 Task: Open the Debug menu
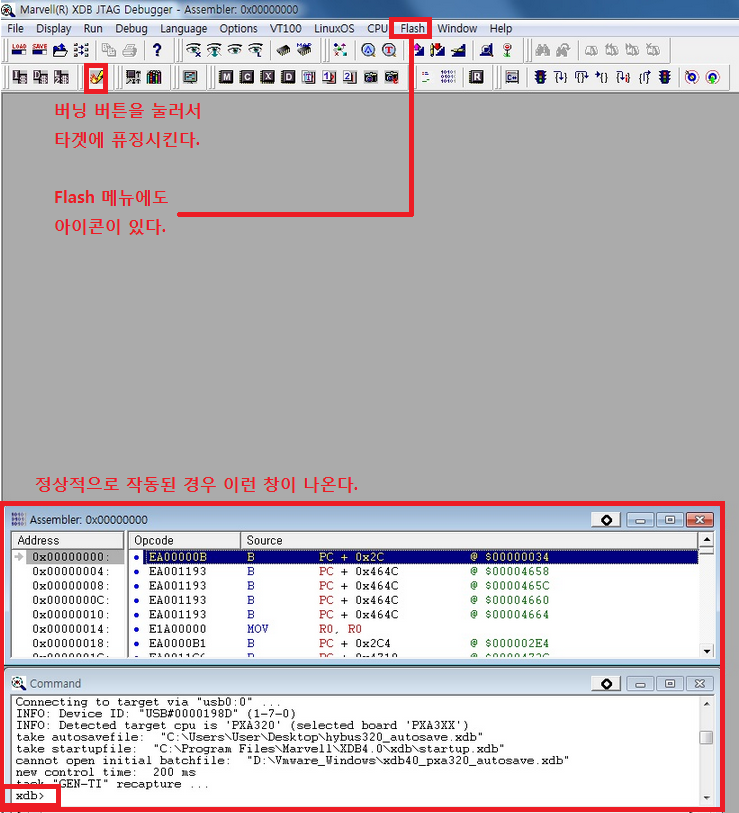coord(131,29)
